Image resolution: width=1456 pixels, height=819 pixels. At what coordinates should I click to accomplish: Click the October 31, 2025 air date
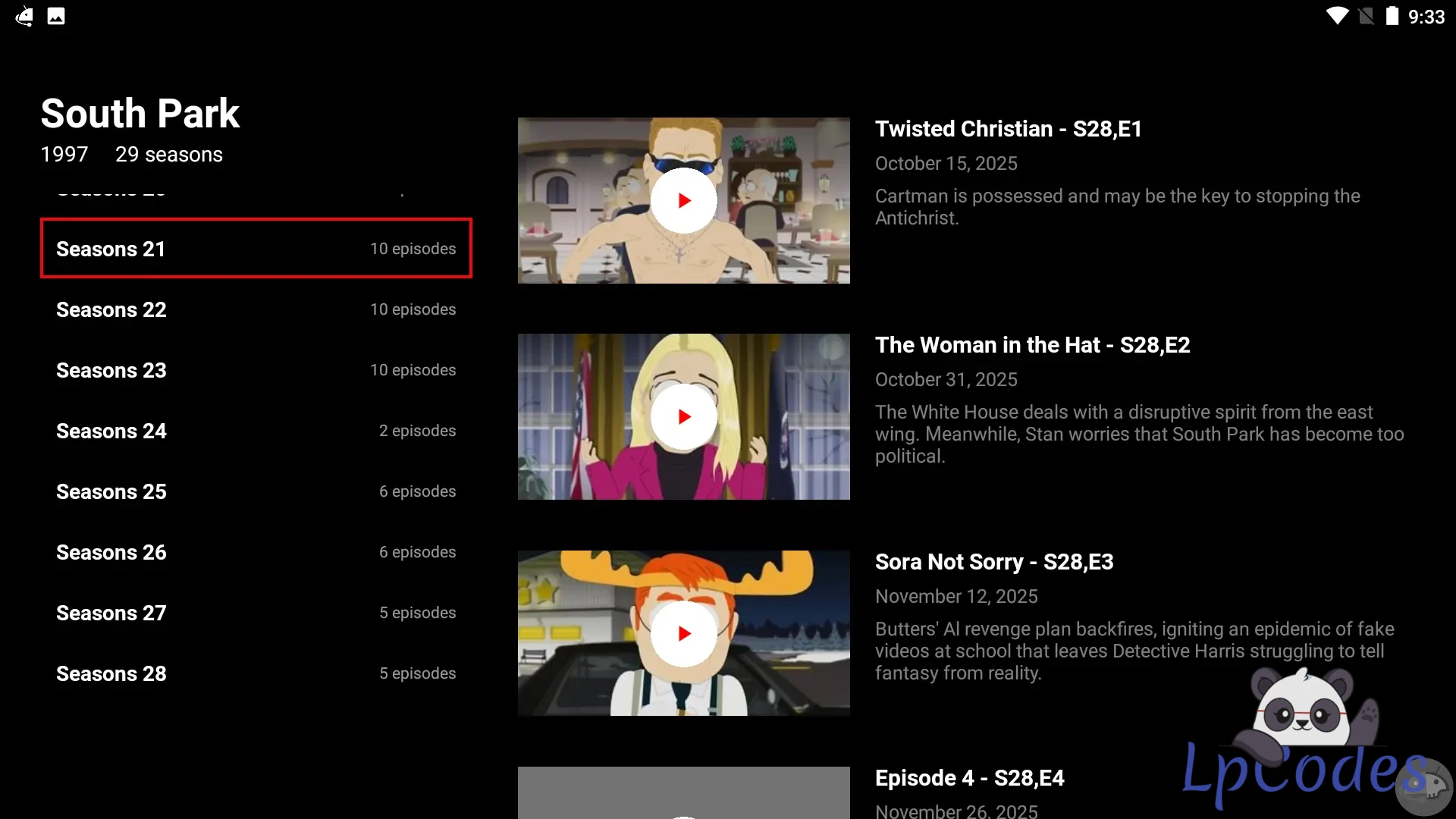coord(946,379)
